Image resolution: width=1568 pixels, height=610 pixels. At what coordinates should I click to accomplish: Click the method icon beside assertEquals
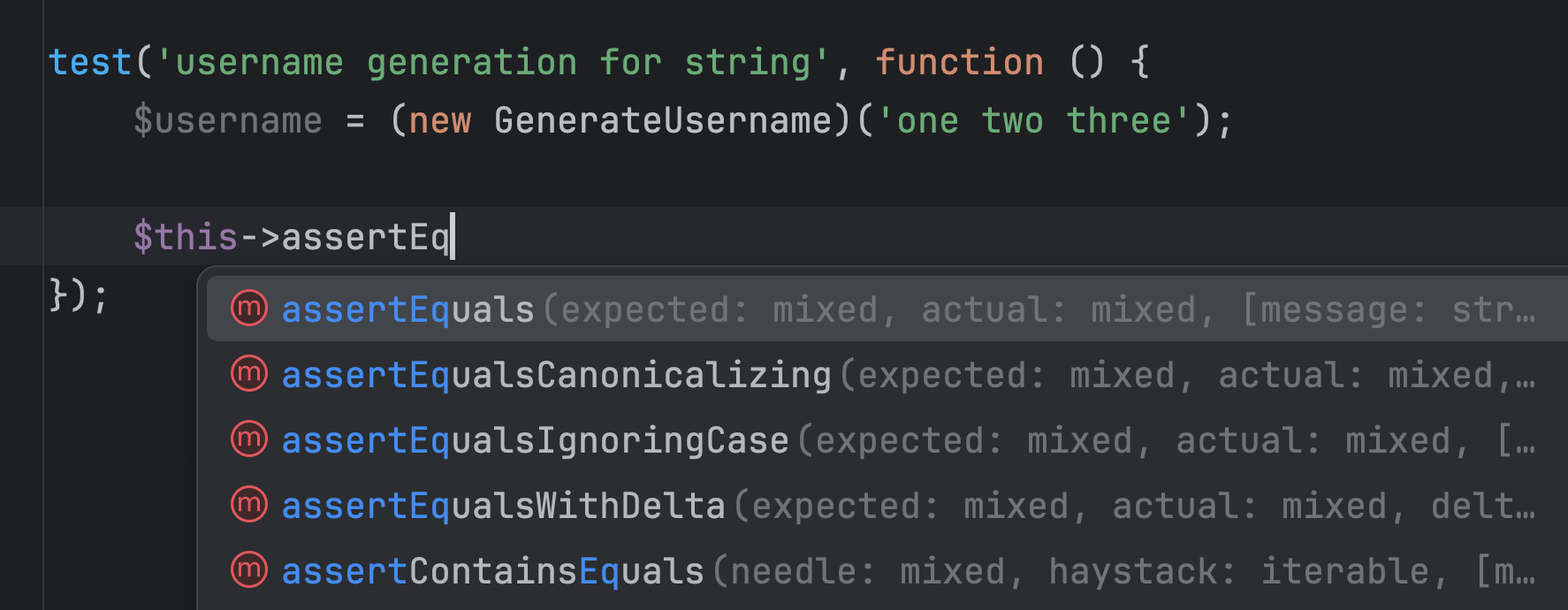(x=248, y=309)
